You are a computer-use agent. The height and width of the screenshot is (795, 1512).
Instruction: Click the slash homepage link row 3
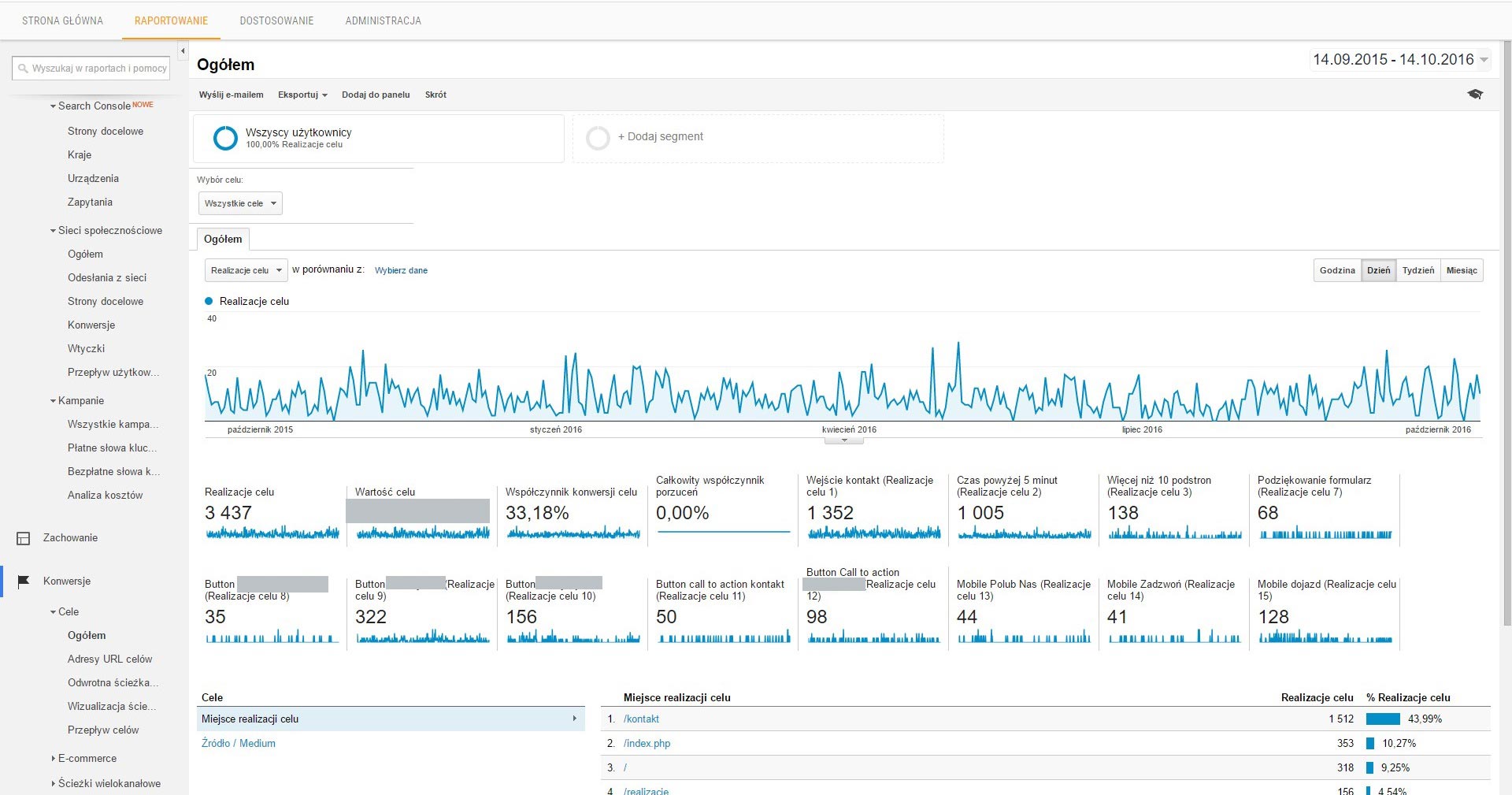pos(625,768)
